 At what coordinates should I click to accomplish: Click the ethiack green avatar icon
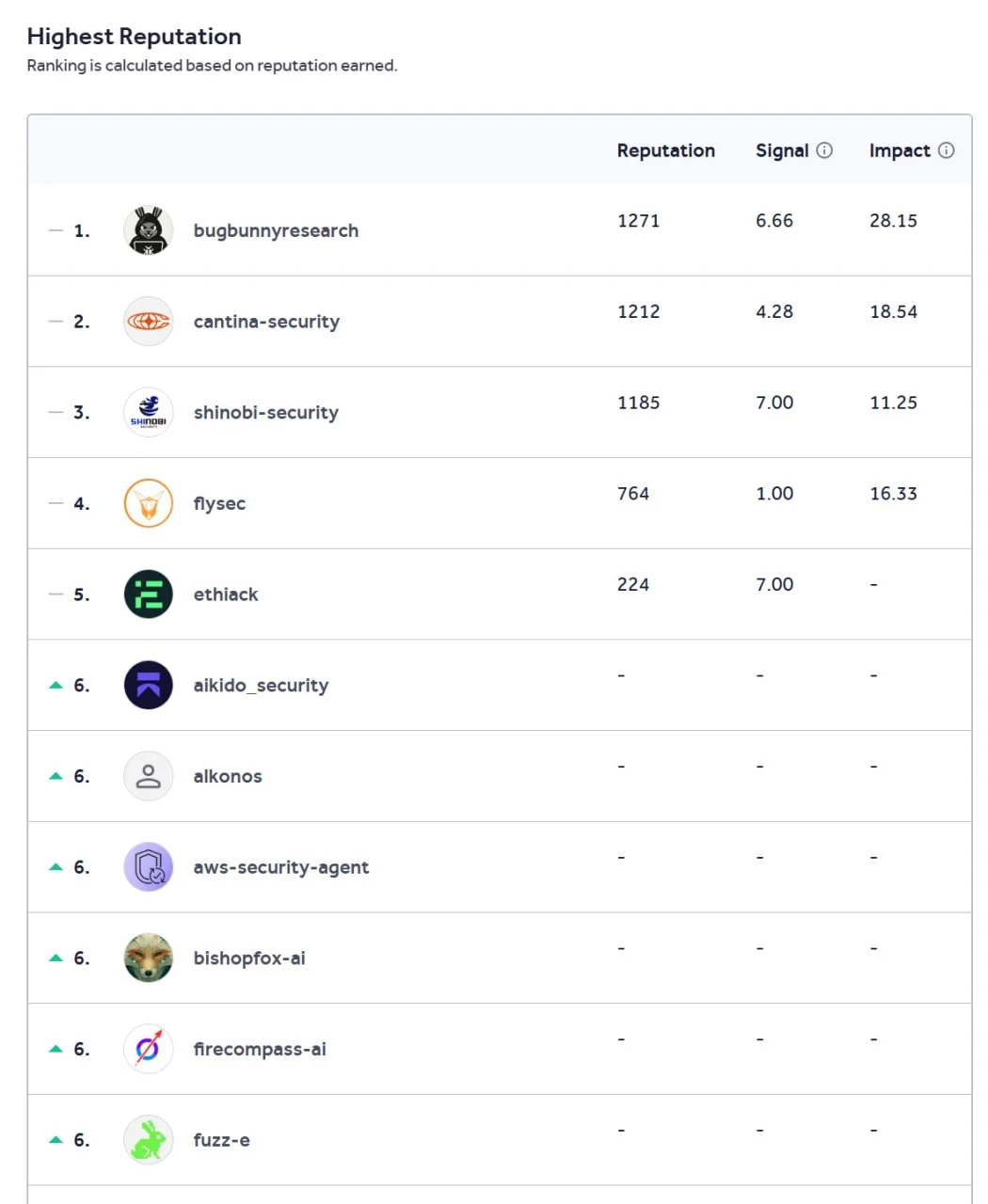(x=148, y=594)
